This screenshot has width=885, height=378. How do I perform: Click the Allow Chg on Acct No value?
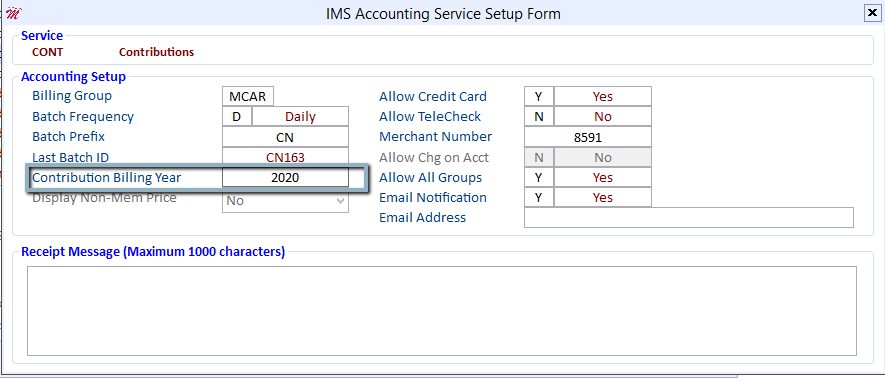603,157
